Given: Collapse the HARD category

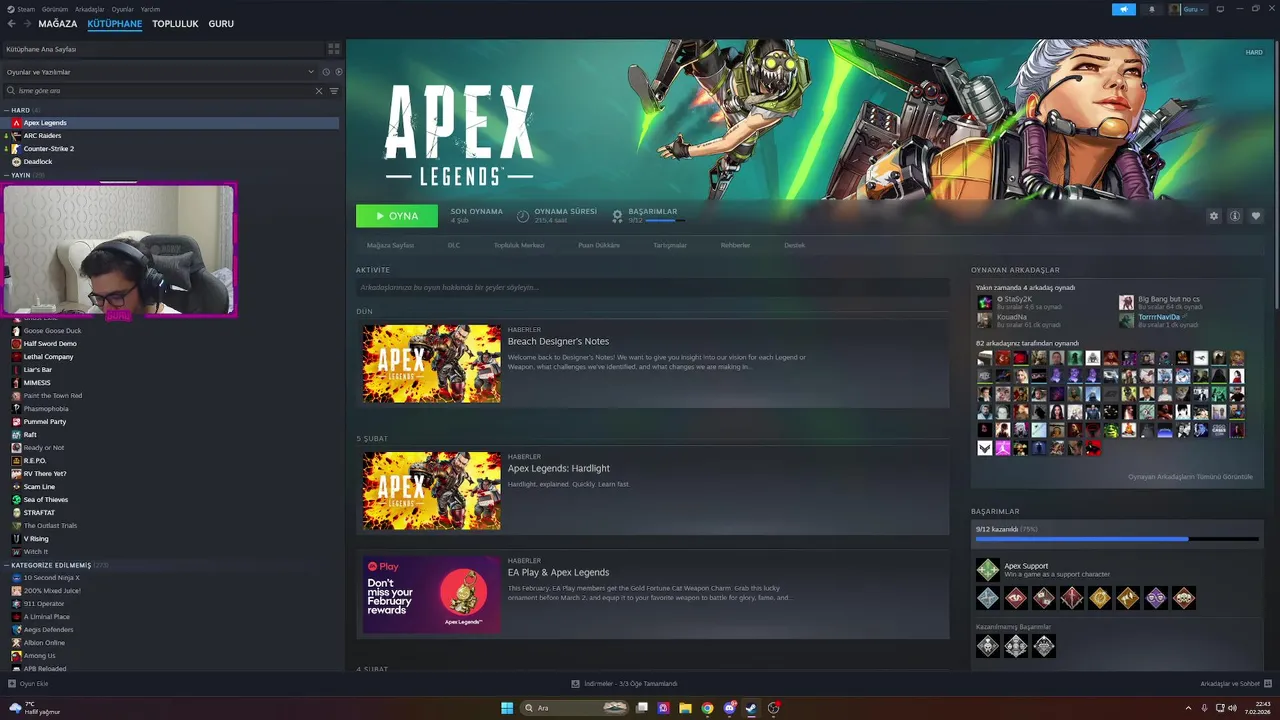Looking at the screenshot, I should (6, 110).
